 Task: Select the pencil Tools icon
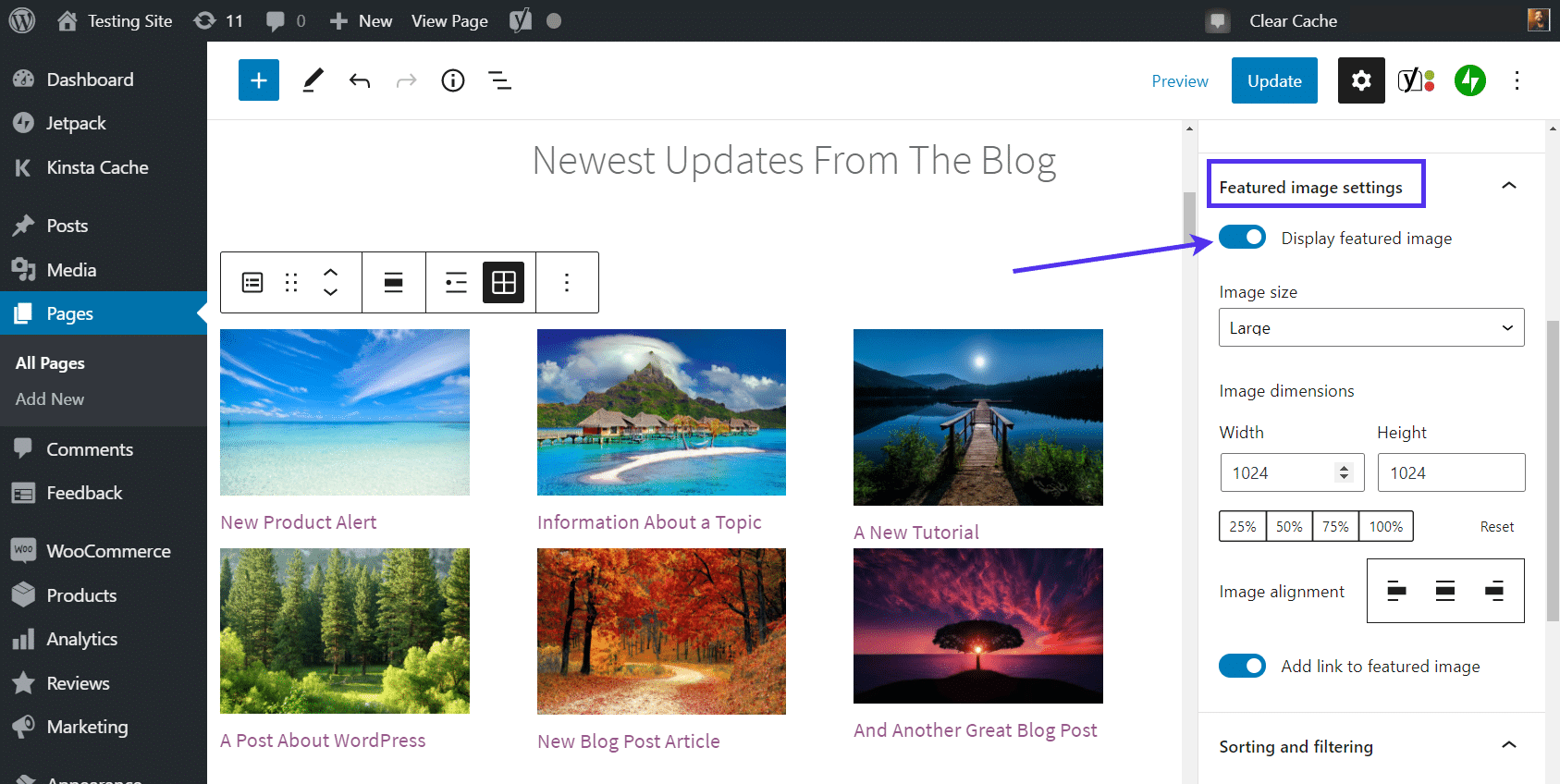[x=313, y=80]
